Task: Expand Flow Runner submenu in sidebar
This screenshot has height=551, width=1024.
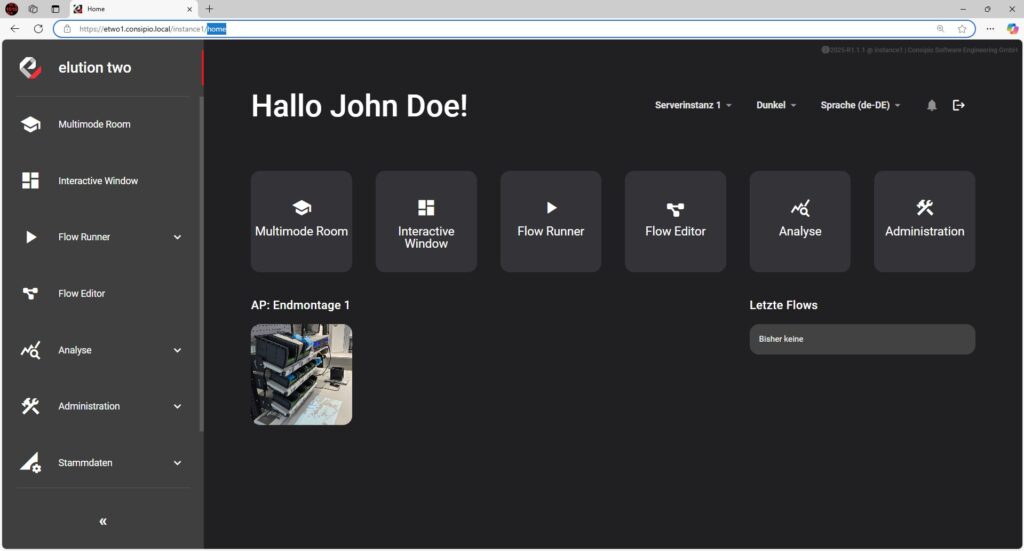Action: [x=177, y=238]
